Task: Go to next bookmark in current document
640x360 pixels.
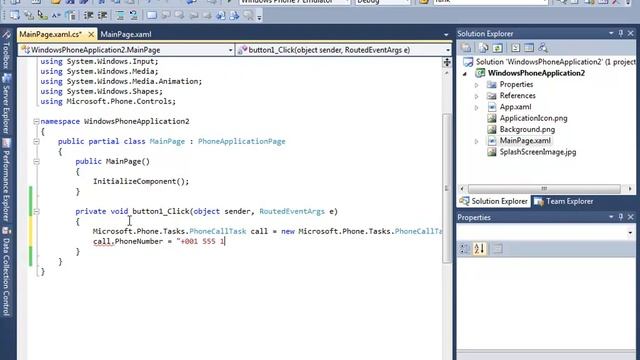Action: tap(235, 16)
